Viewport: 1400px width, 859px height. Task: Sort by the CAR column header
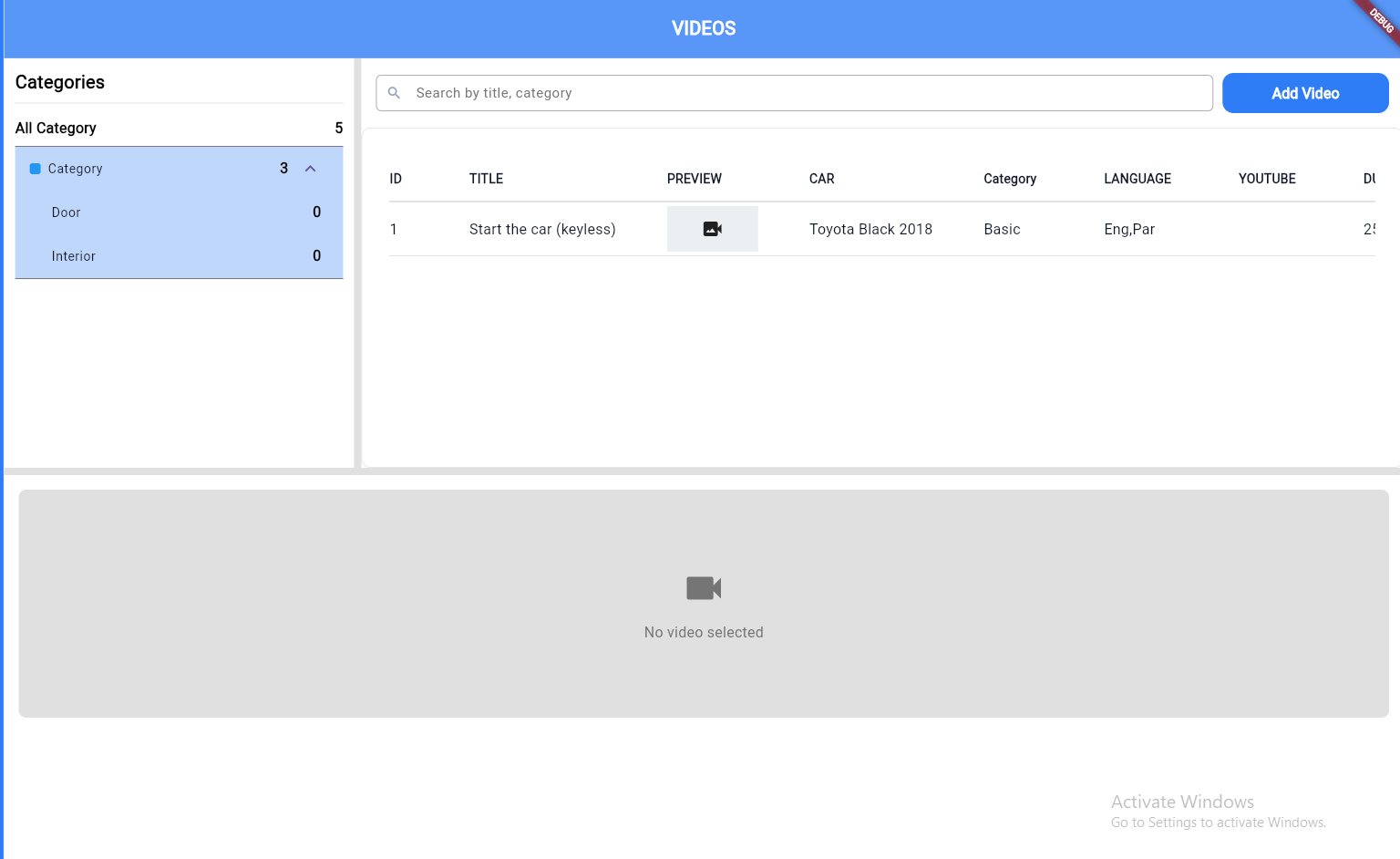point(821,179)
